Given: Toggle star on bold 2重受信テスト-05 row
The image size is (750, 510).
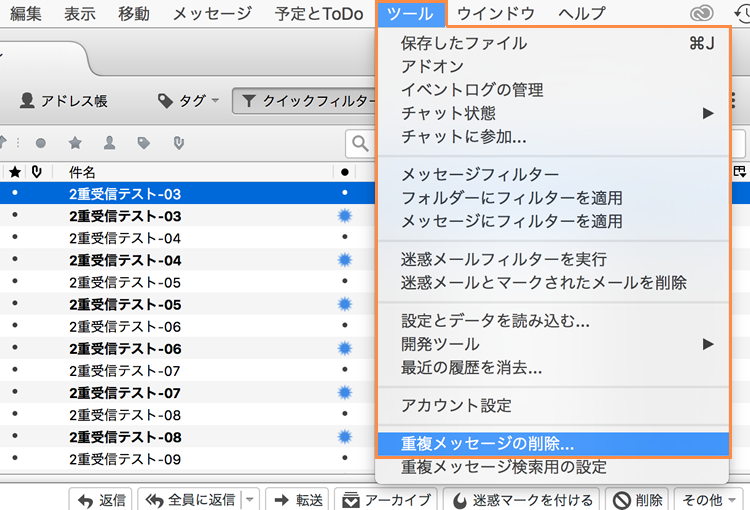Looking at the screenshot, I should point(15,303).
